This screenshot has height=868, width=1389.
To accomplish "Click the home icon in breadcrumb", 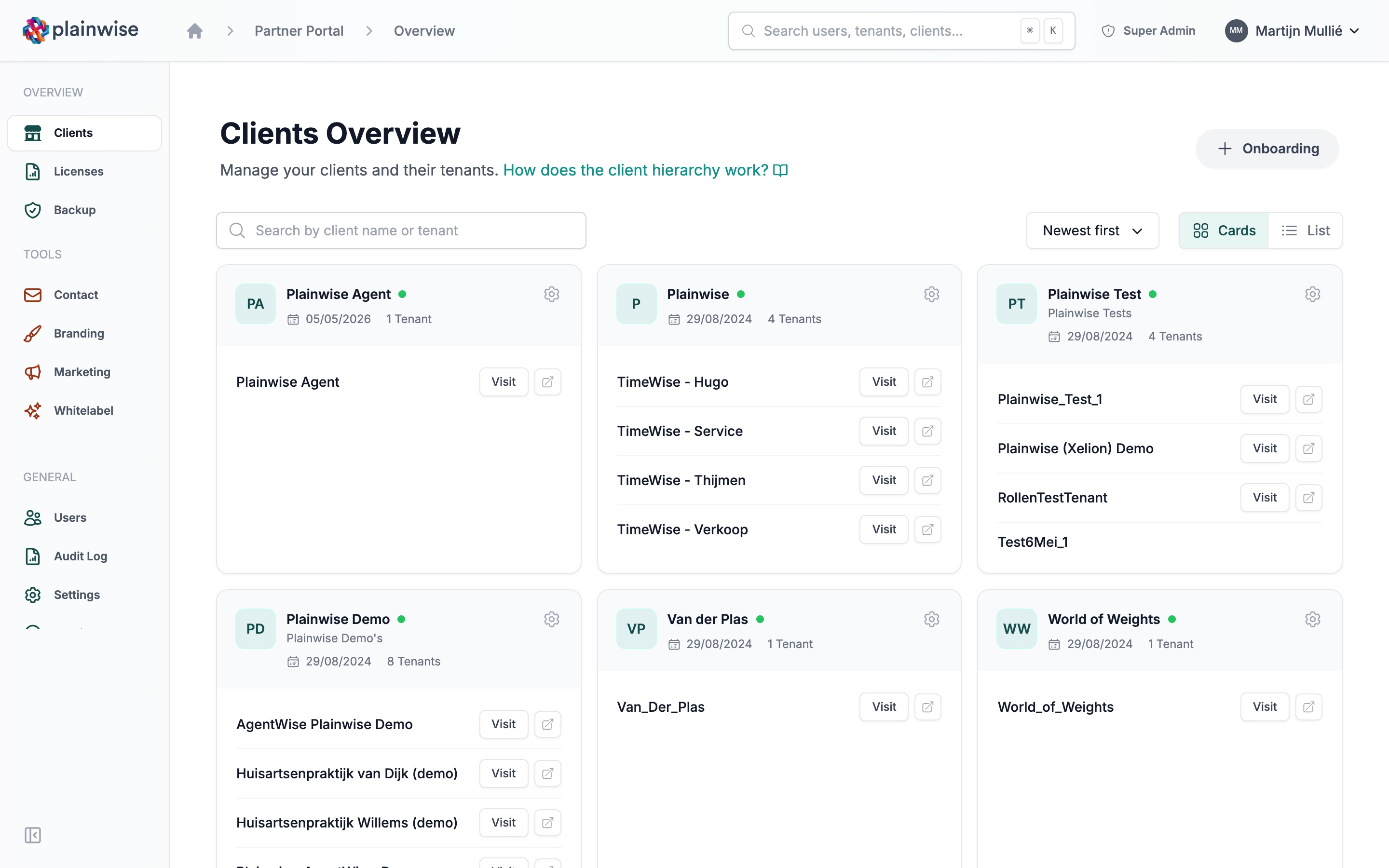I will click(194, 31).
